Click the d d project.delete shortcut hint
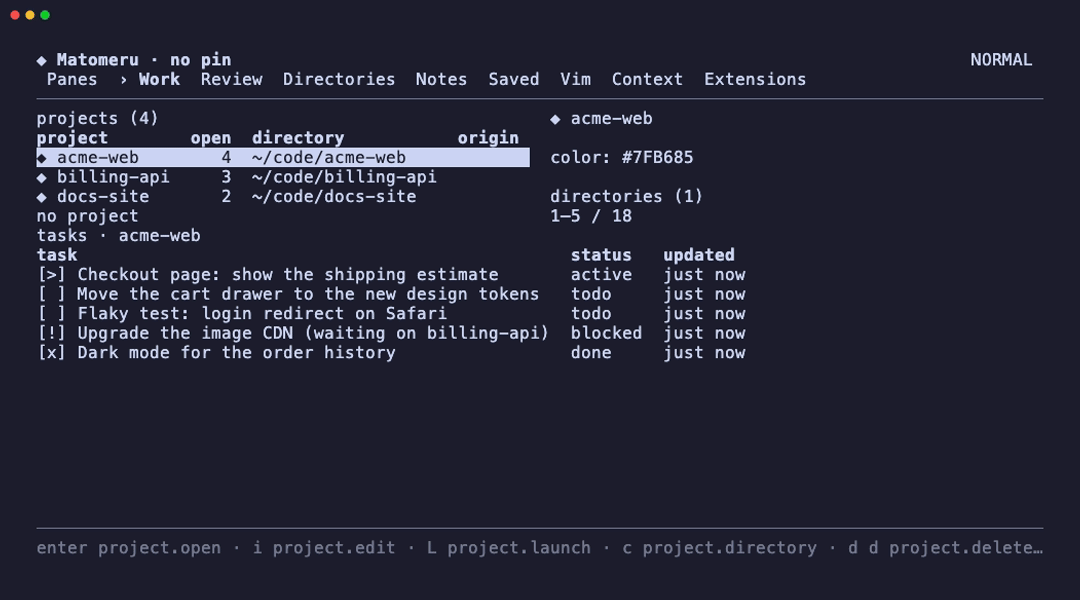 pyautogui.click(x=946, y=548)
